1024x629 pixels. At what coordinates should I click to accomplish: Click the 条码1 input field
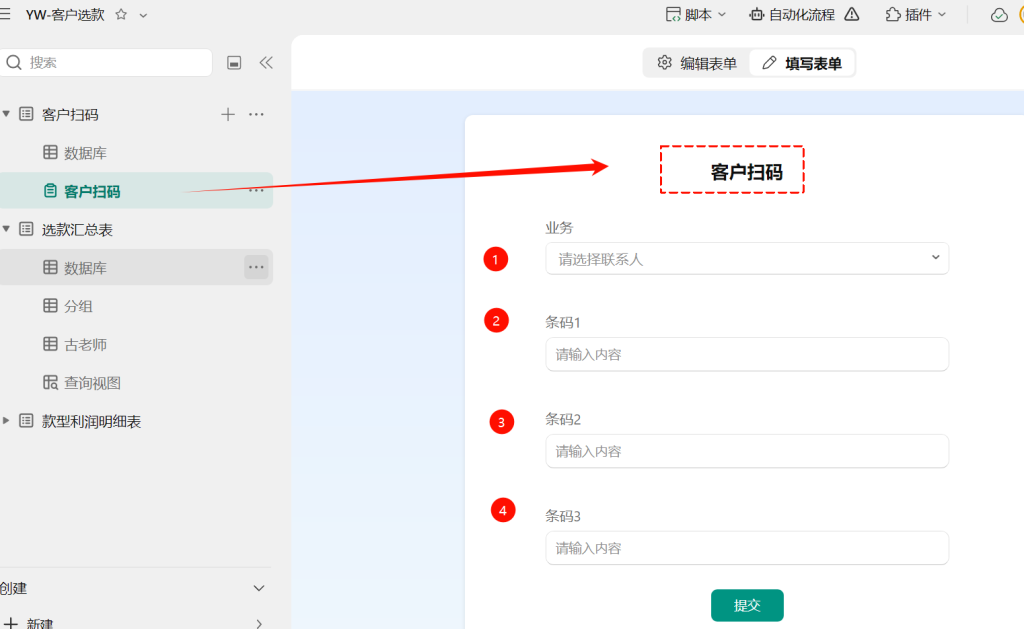747,354
